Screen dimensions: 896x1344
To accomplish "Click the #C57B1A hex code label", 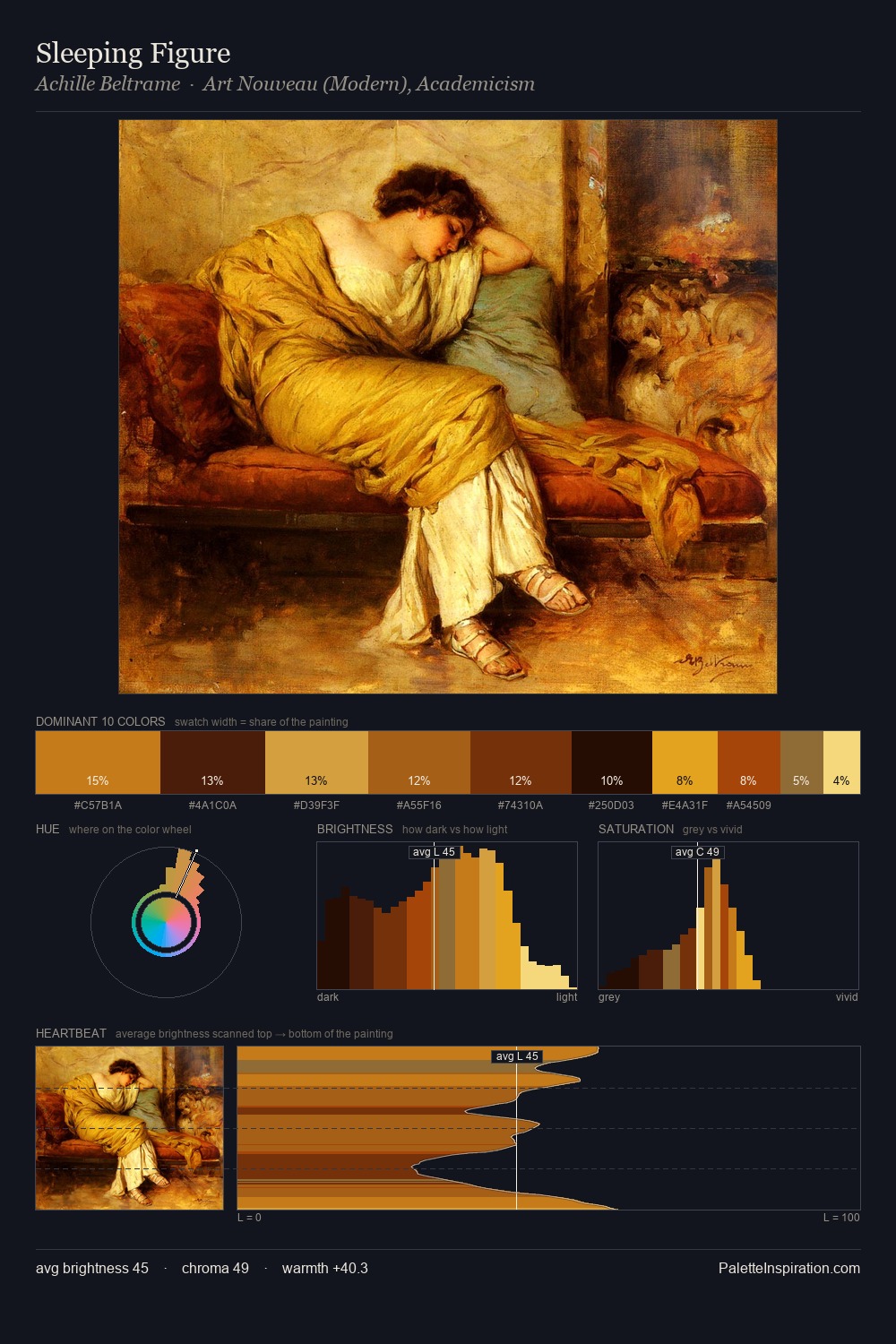I will tap(98, 806).
